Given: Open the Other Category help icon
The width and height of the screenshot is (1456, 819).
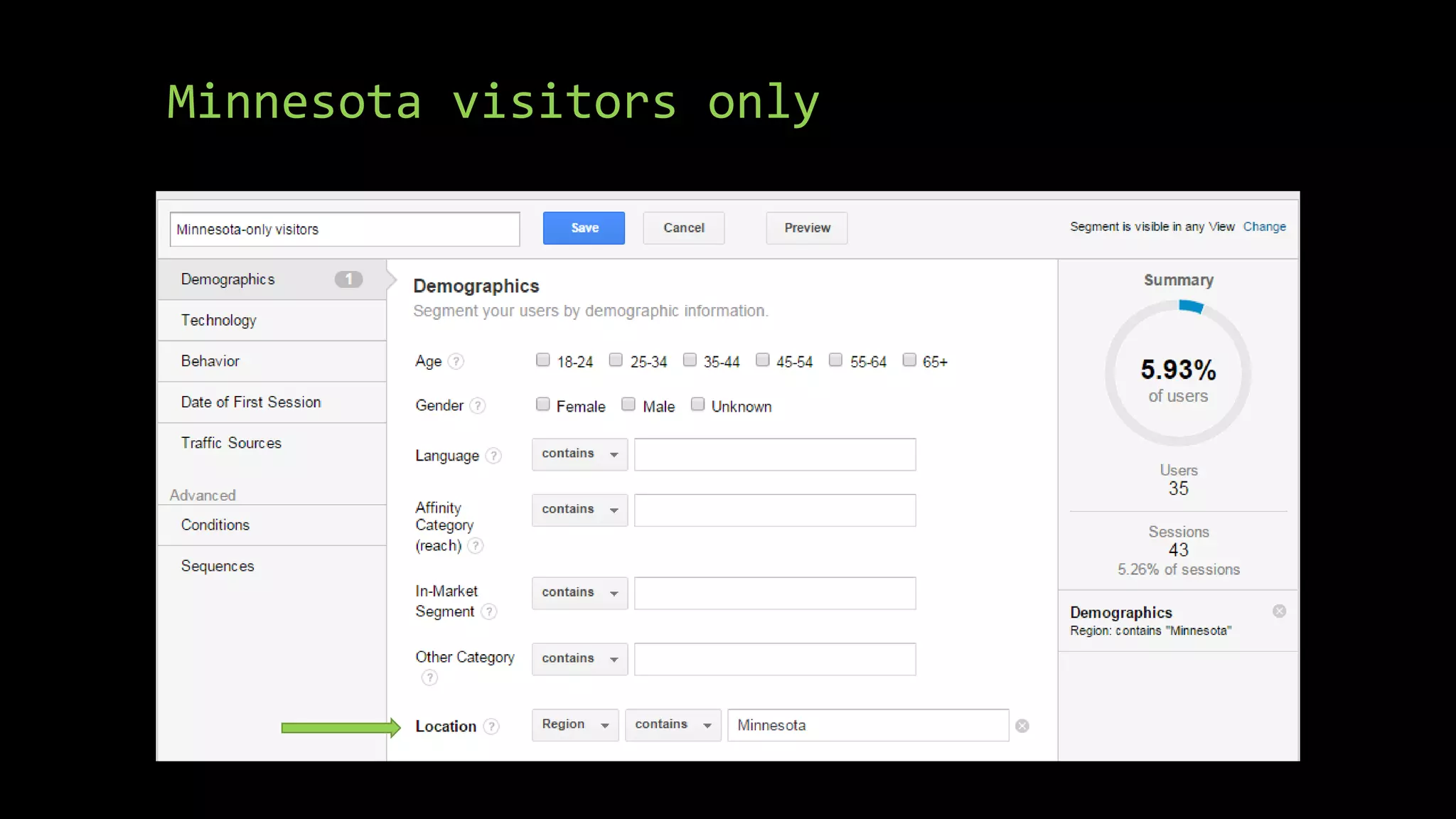Looking at the screenshot, I should pyautogui.click(x=429, y=678).
